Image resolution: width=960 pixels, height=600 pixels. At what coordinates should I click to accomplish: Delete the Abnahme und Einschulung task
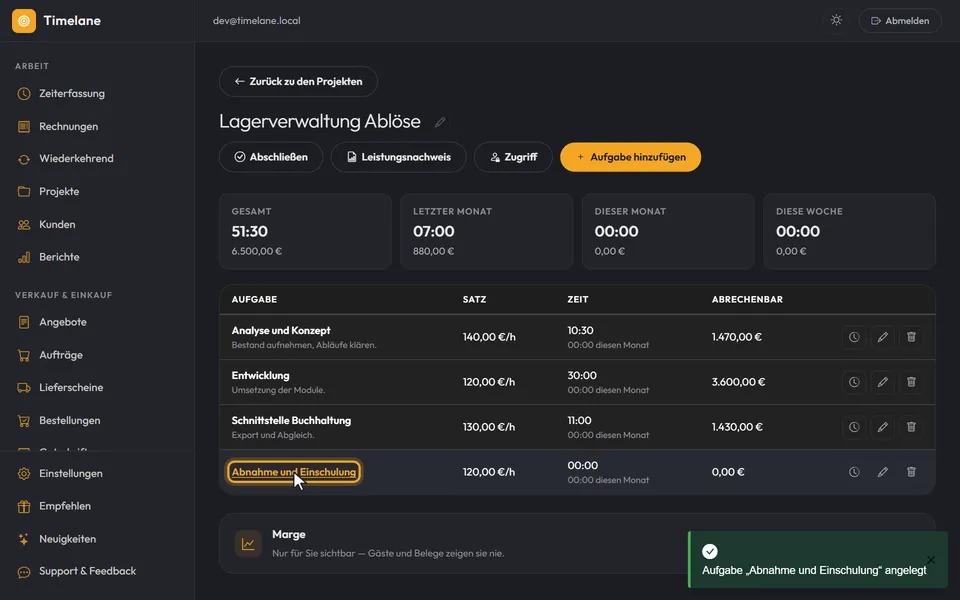[912, 472]
